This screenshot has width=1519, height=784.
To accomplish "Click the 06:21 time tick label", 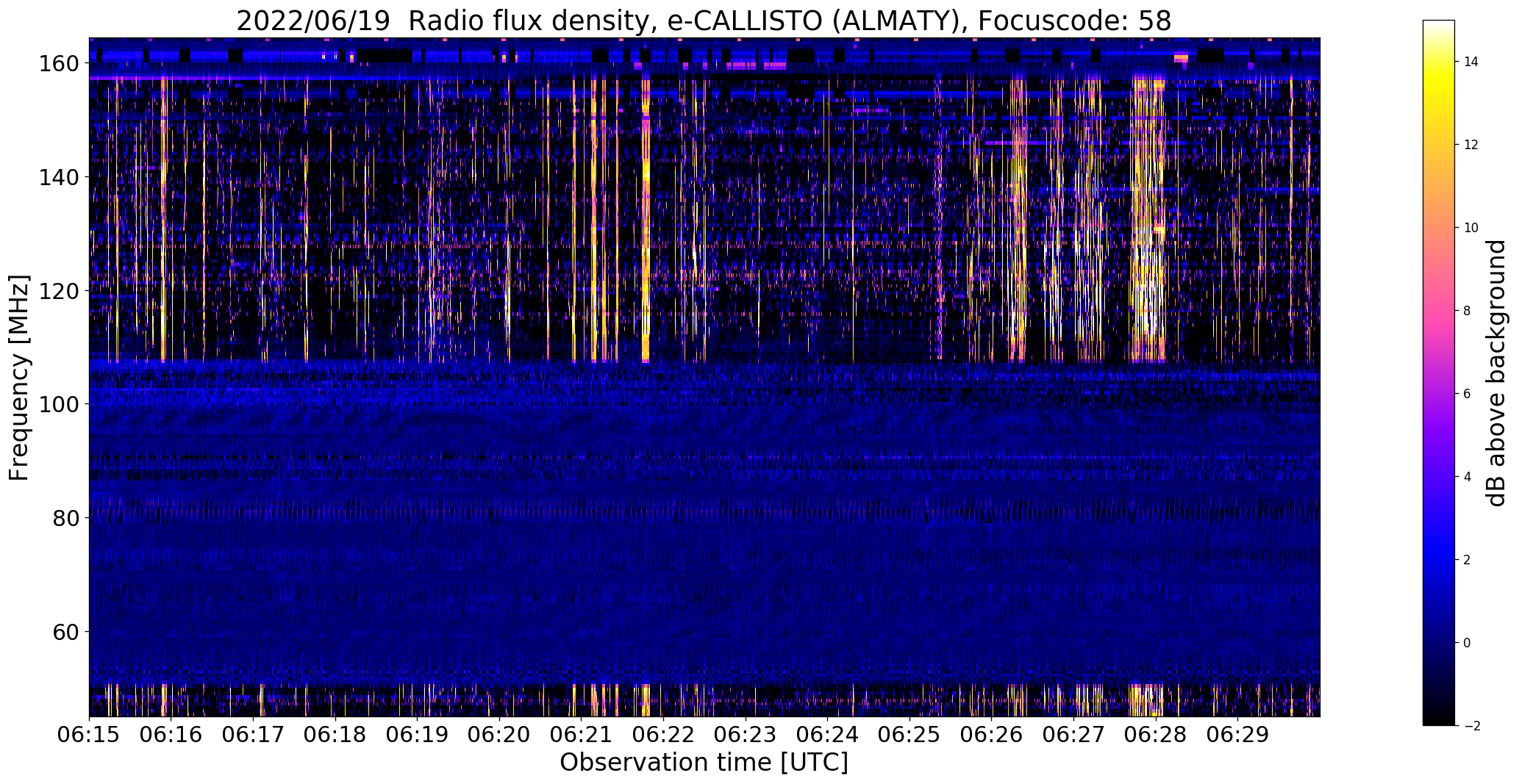I will [582, 734].
